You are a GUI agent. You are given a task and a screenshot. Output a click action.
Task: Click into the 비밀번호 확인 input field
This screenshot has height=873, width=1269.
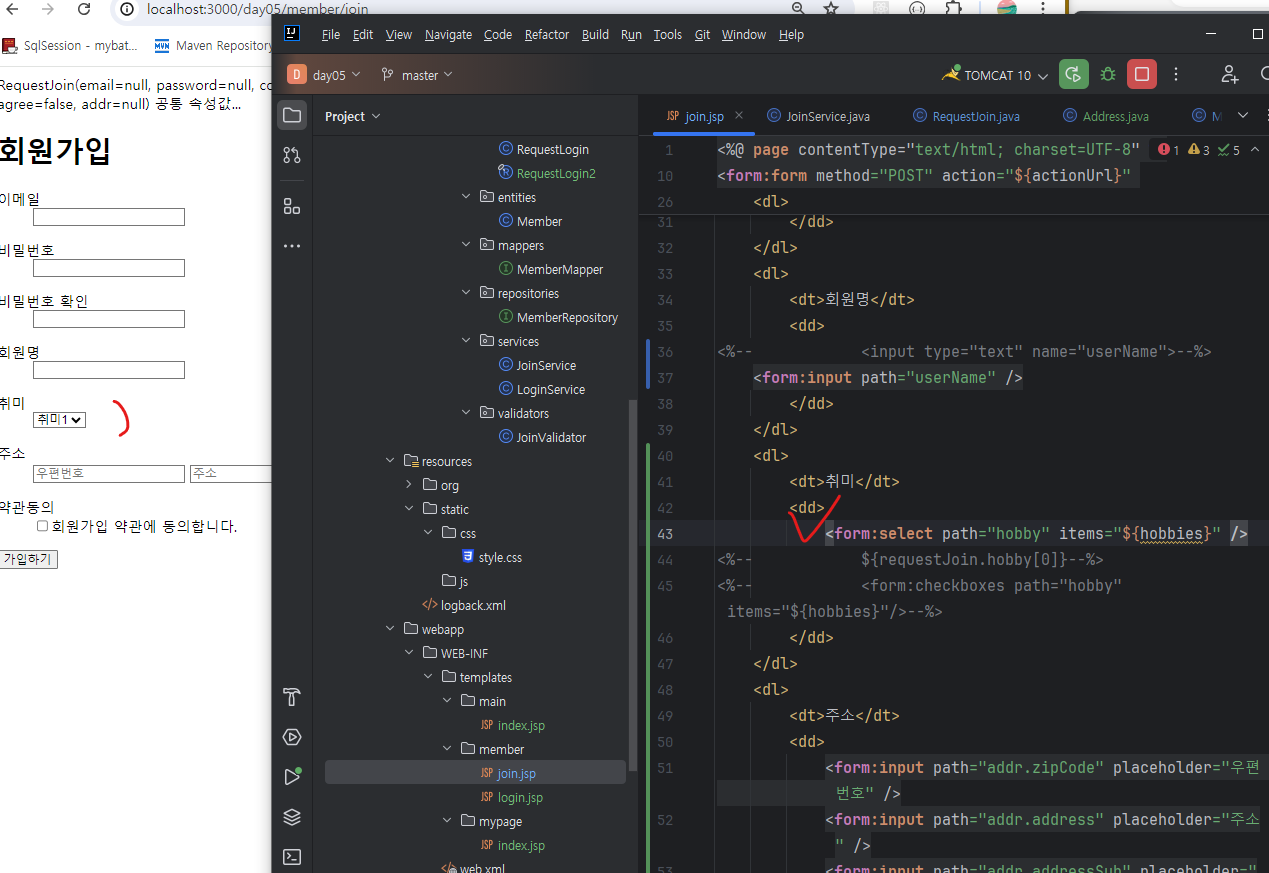click(109, 319)
